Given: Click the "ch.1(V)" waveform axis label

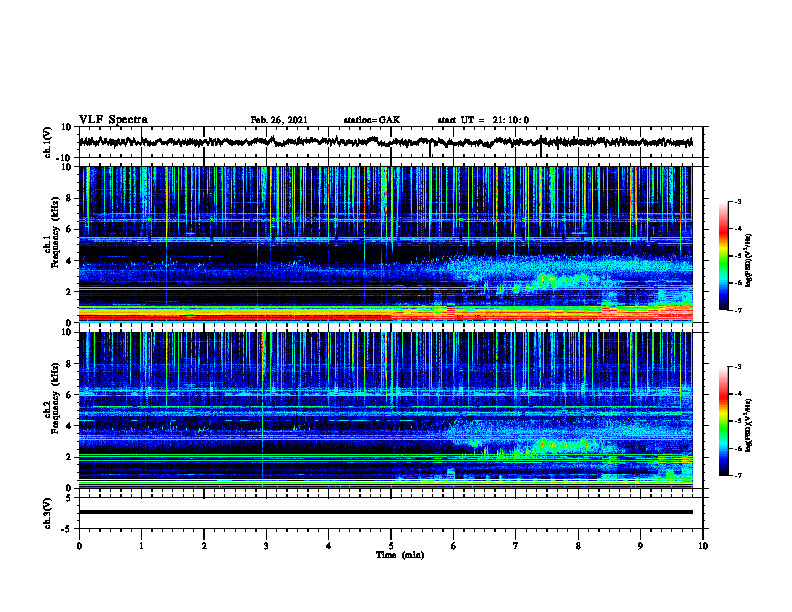Looking at the screenshot, I should (48, 142).
